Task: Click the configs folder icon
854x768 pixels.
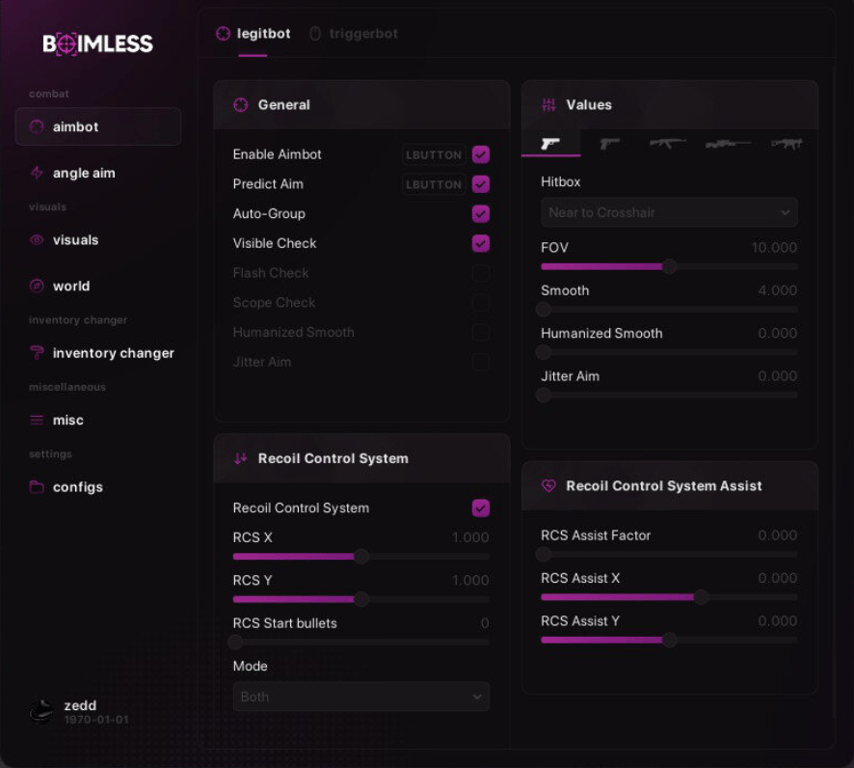Action: (36, 487)
